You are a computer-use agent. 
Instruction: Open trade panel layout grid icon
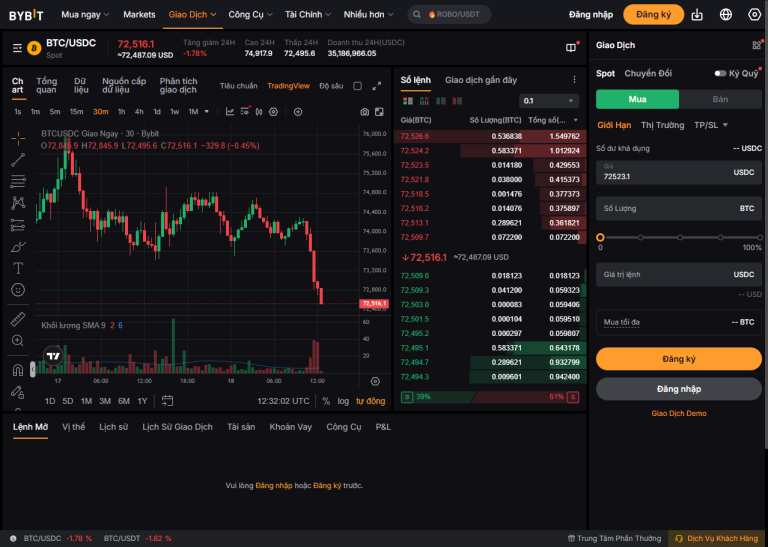click(757, 45)
